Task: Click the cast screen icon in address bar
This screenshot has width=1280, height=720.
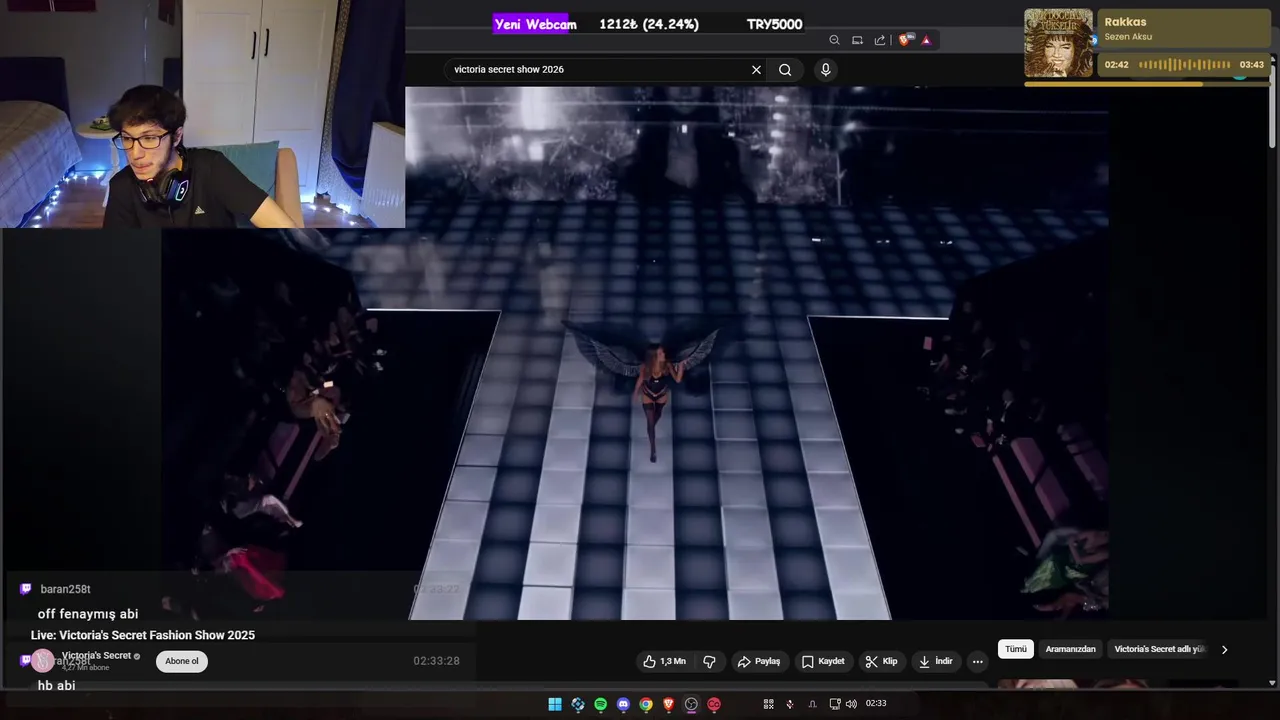Action: point(857,40)
